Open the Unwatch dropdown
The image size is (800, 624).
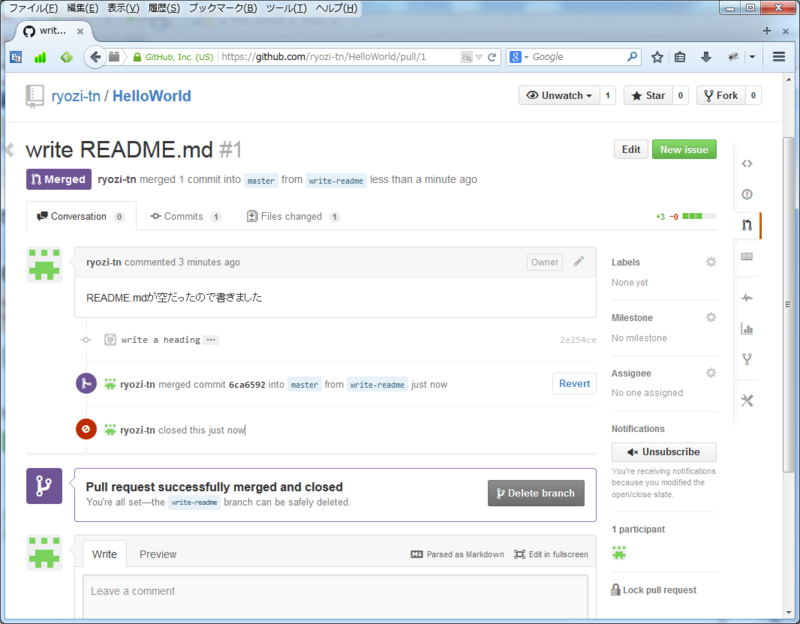click(559, 95)
